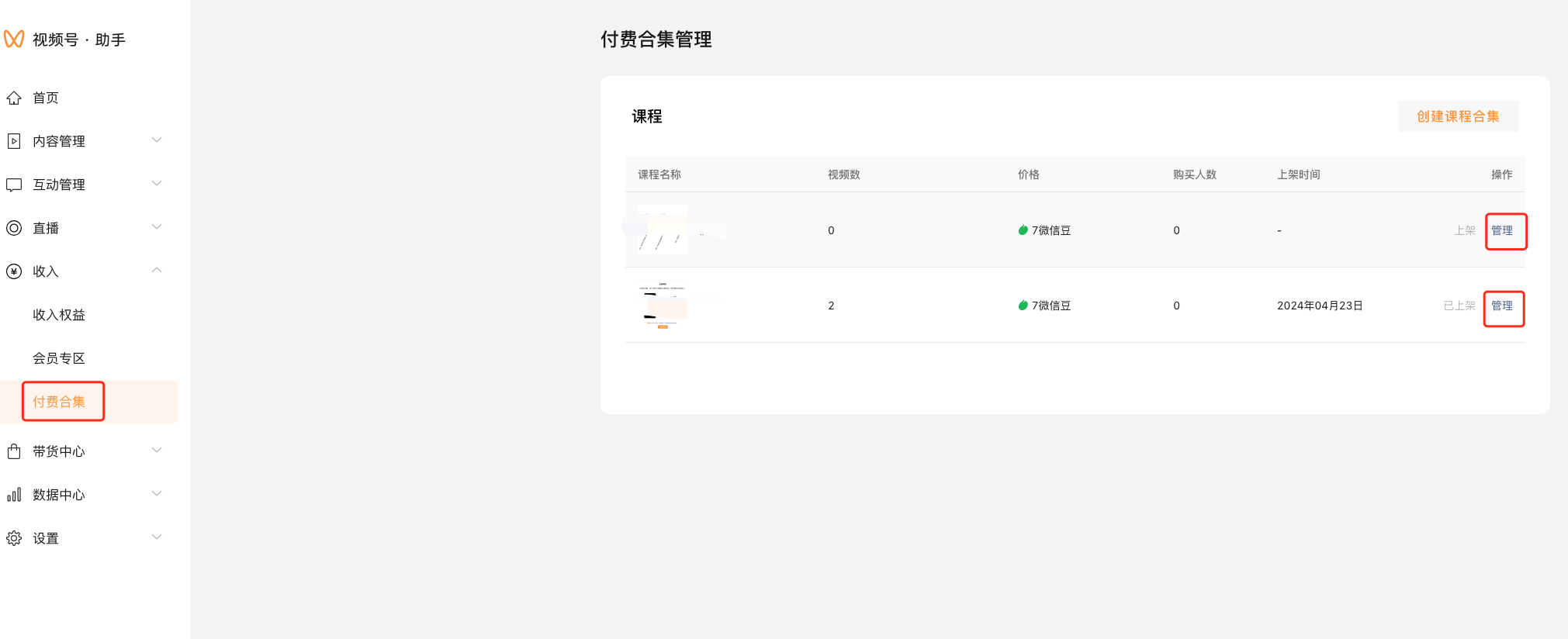
Task: Expand the 数据中心 chevron
Action: pos(157,494)
